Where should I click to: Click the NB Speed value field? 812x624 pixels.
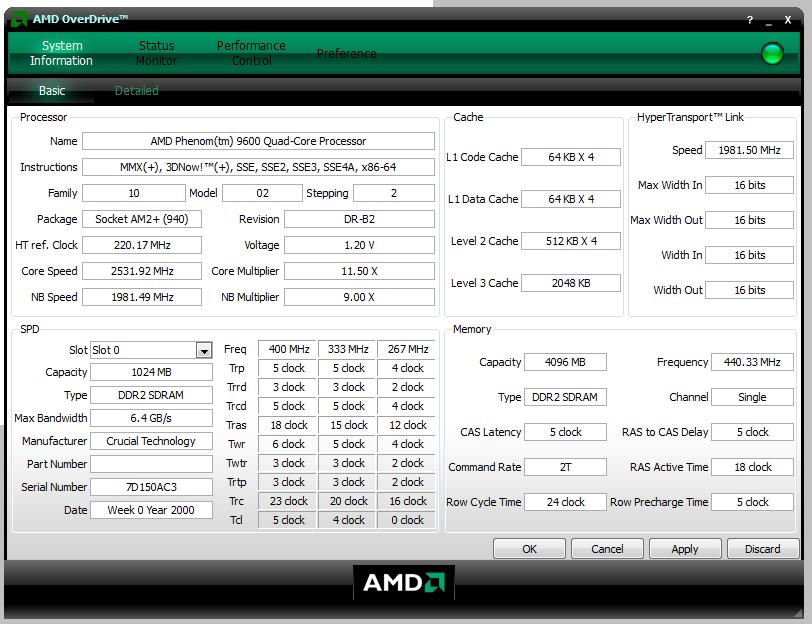tap(142, 297)
